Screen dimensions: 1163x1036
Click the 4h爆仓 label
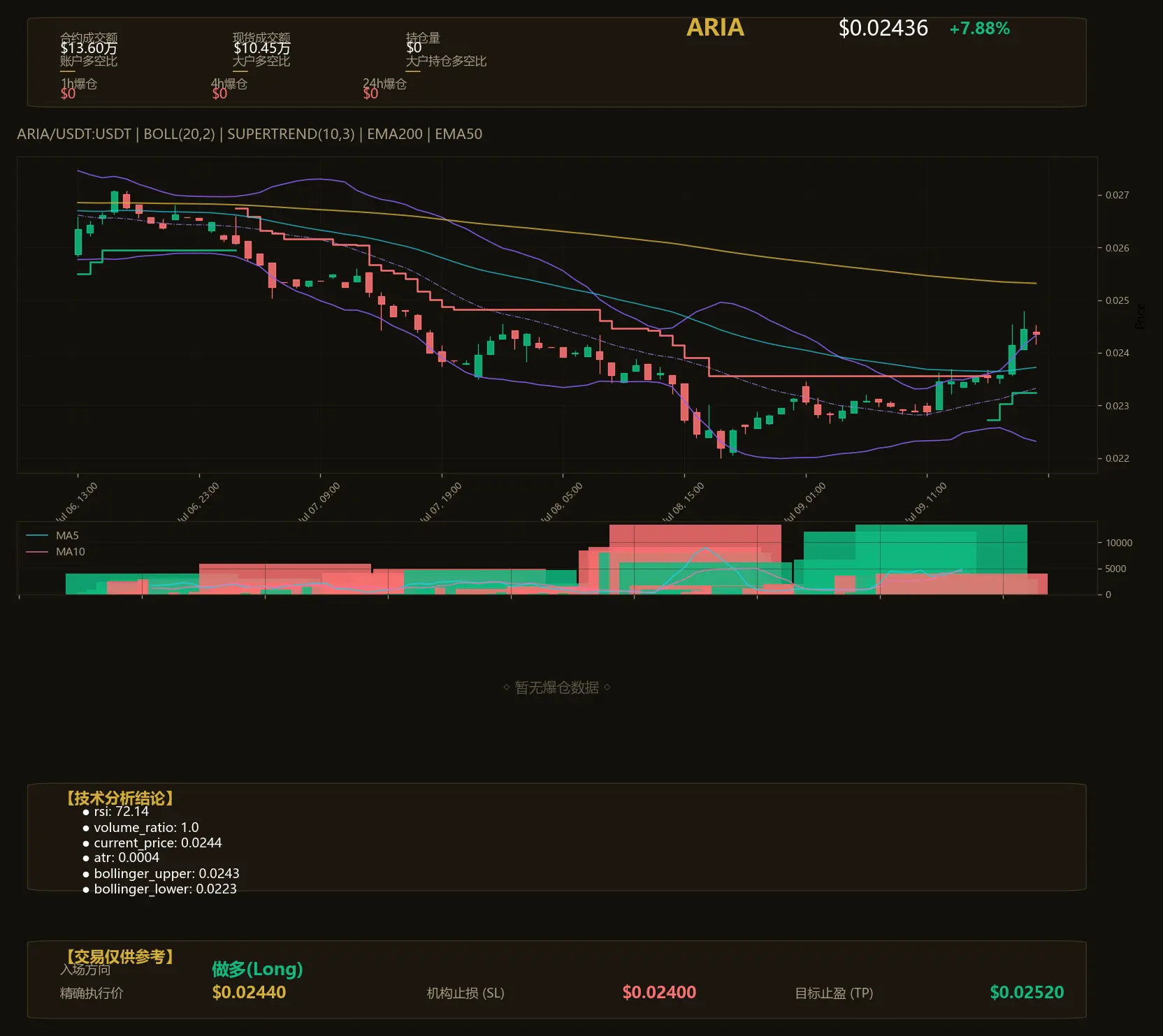(x=229, y=84)
